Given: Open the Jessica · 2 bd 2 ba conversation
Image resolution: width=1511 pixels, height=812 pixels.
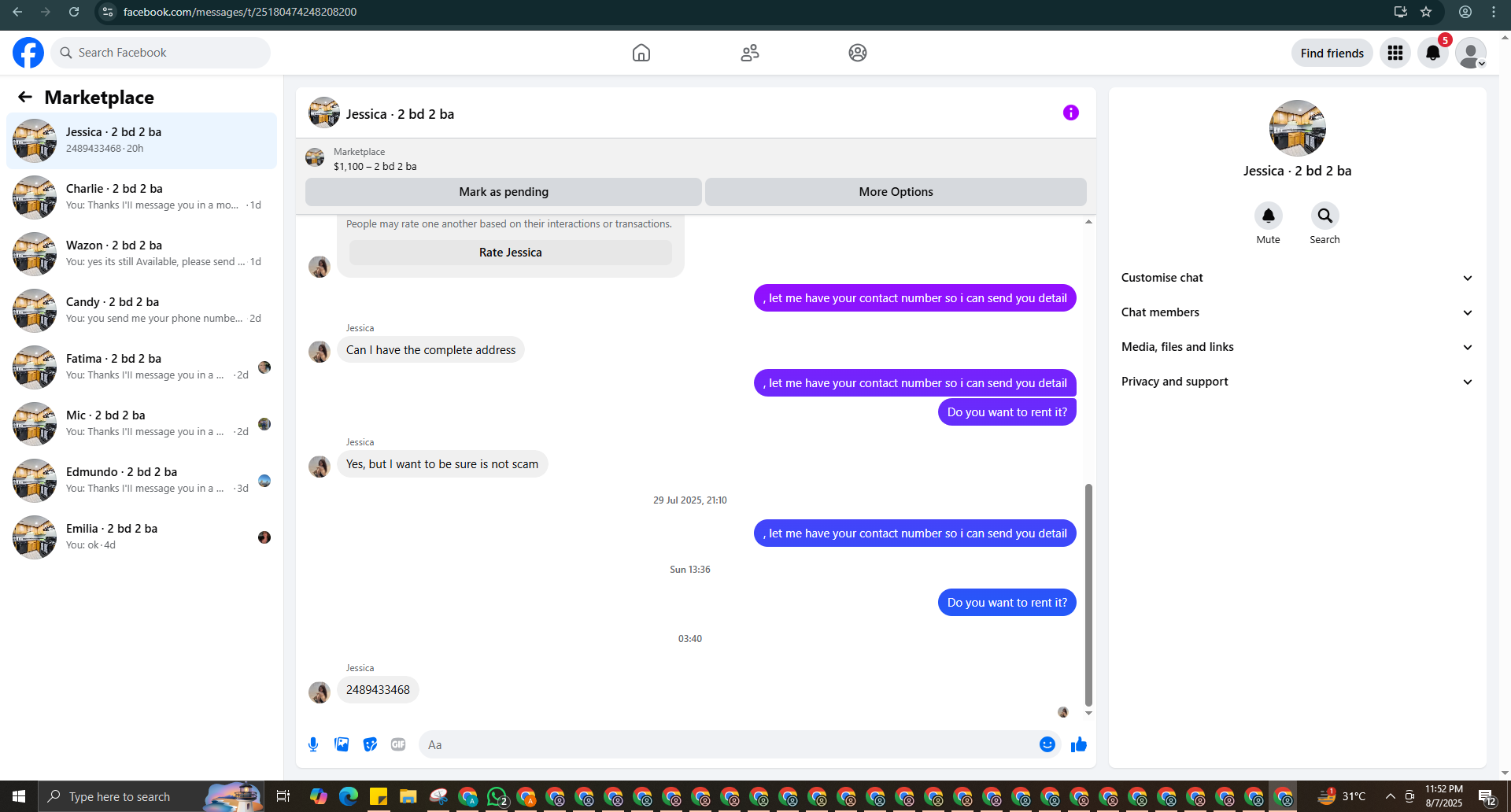Looking at the screenshot, I should click(x=142, y=141).
